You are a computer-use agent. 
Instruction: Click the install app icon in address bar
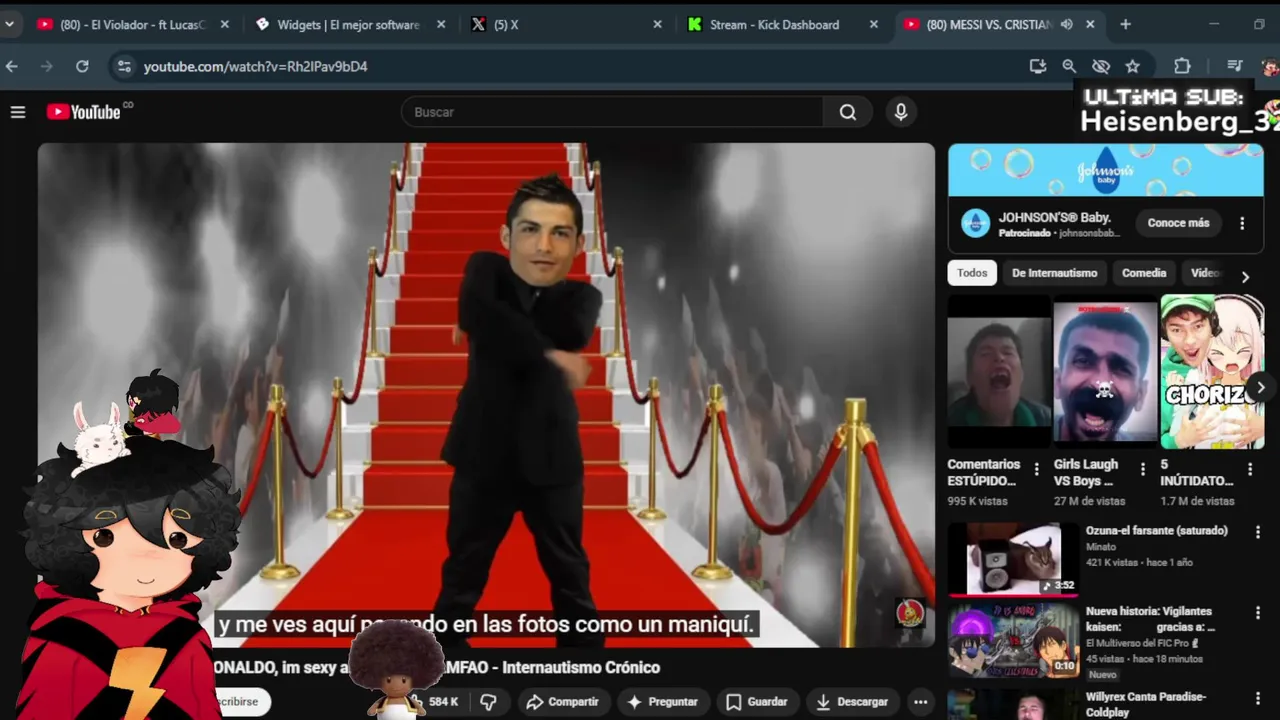click(1037, 66)
